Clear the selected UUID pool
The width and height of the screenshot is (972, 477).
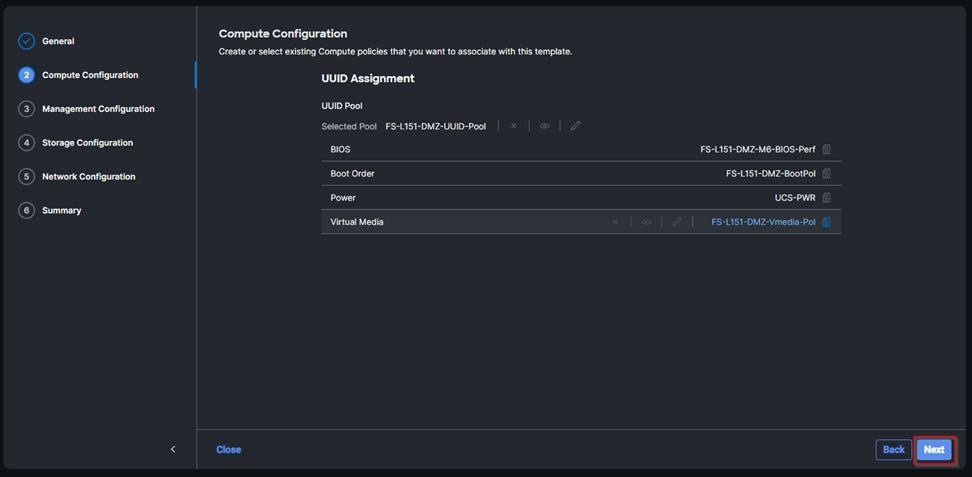514,126
